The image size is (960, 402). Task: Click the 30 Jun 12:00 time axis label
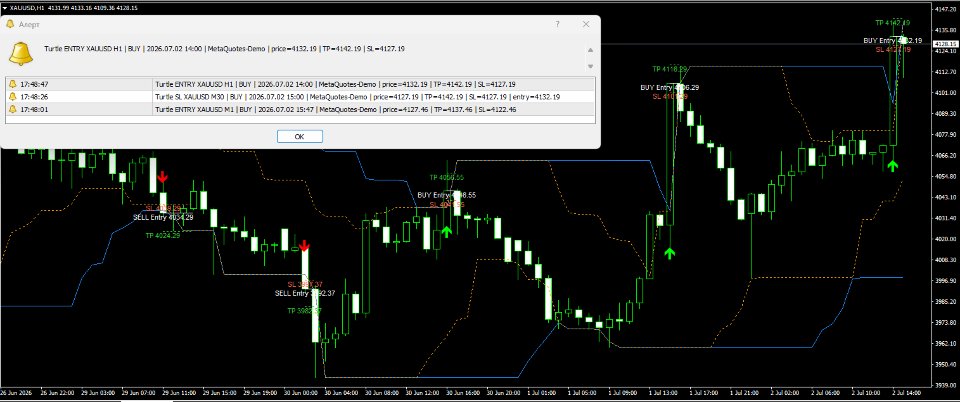click(x=423, y=392)
